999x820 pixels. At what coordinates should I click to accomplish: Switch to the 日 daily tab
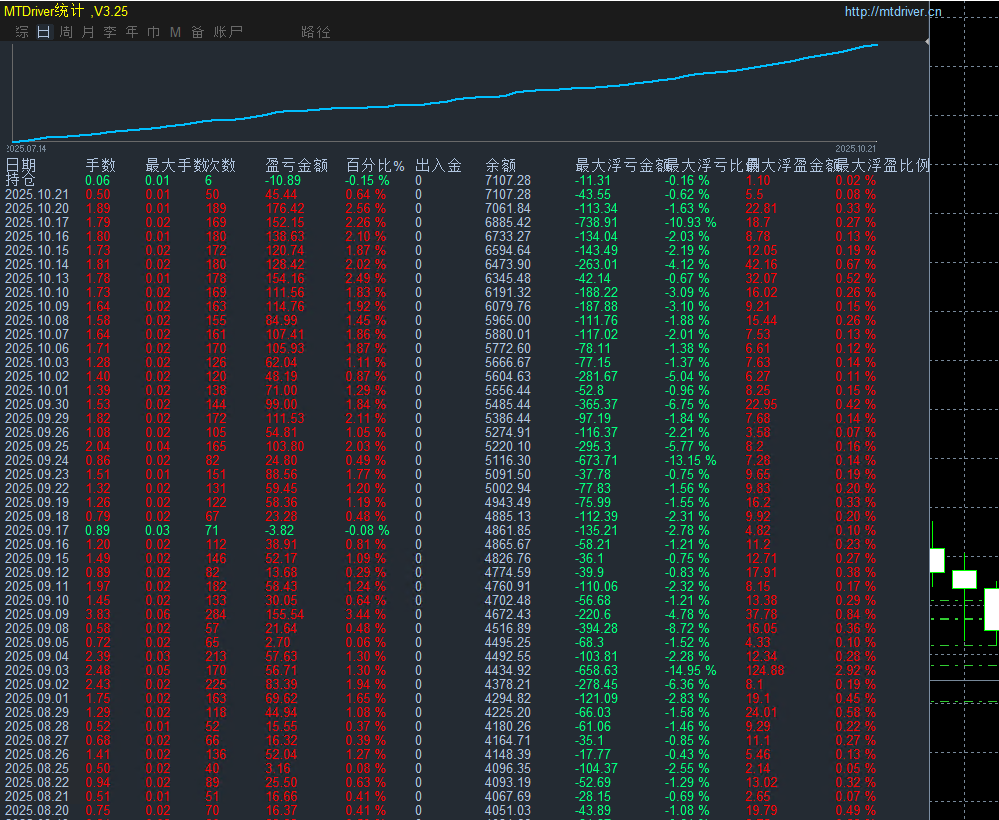43,32
